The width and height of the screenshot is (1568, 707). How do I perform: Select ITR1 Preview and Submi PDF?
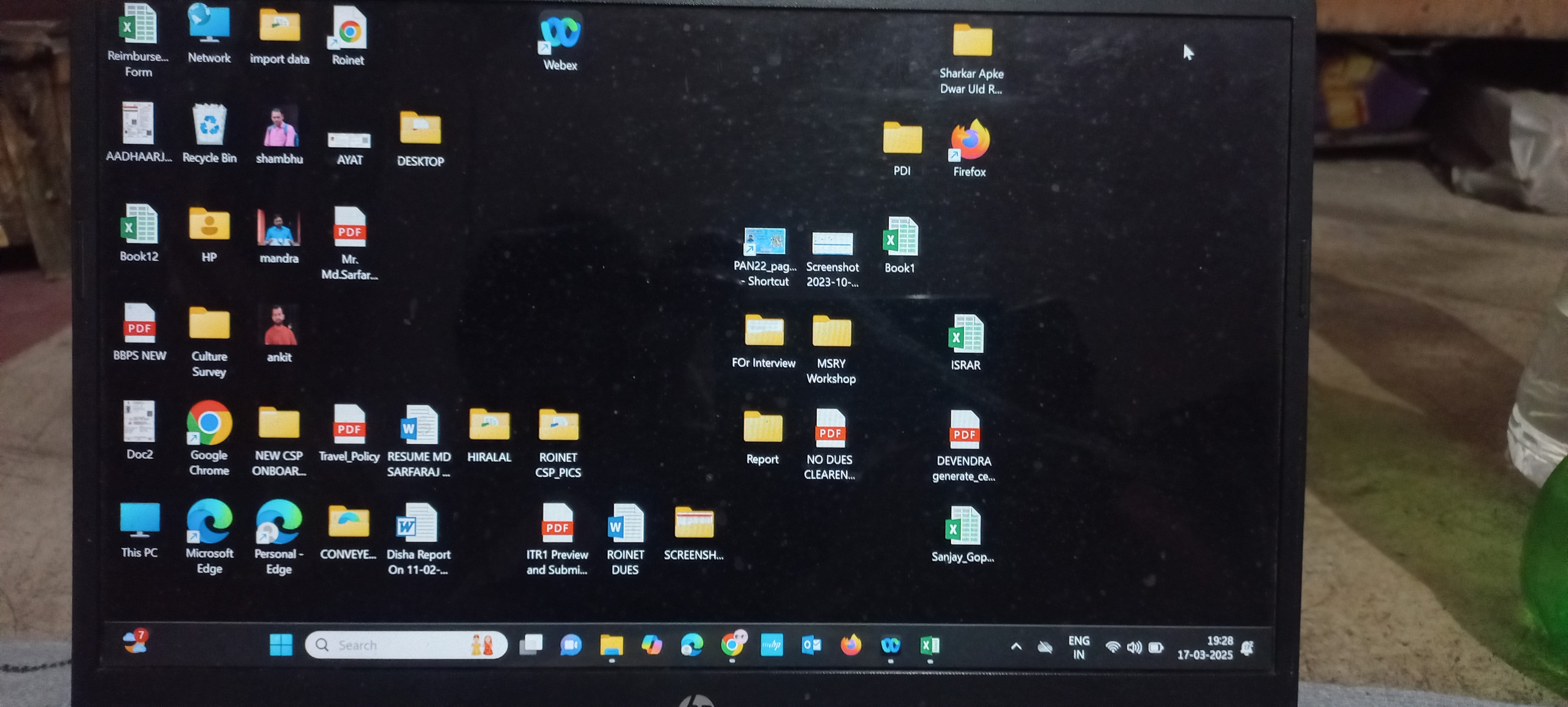(x=557, y=539)
